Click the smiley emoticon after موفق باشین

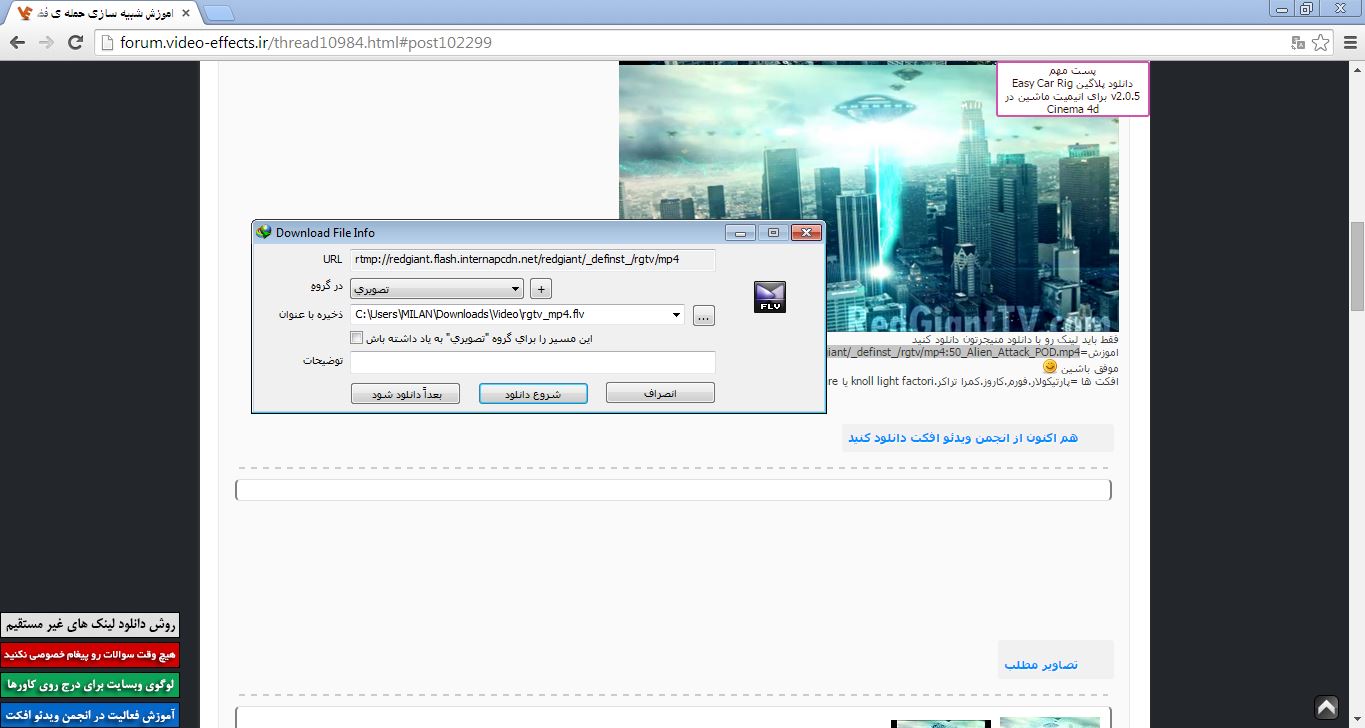pyautogui.click(x=1049, y=367)
